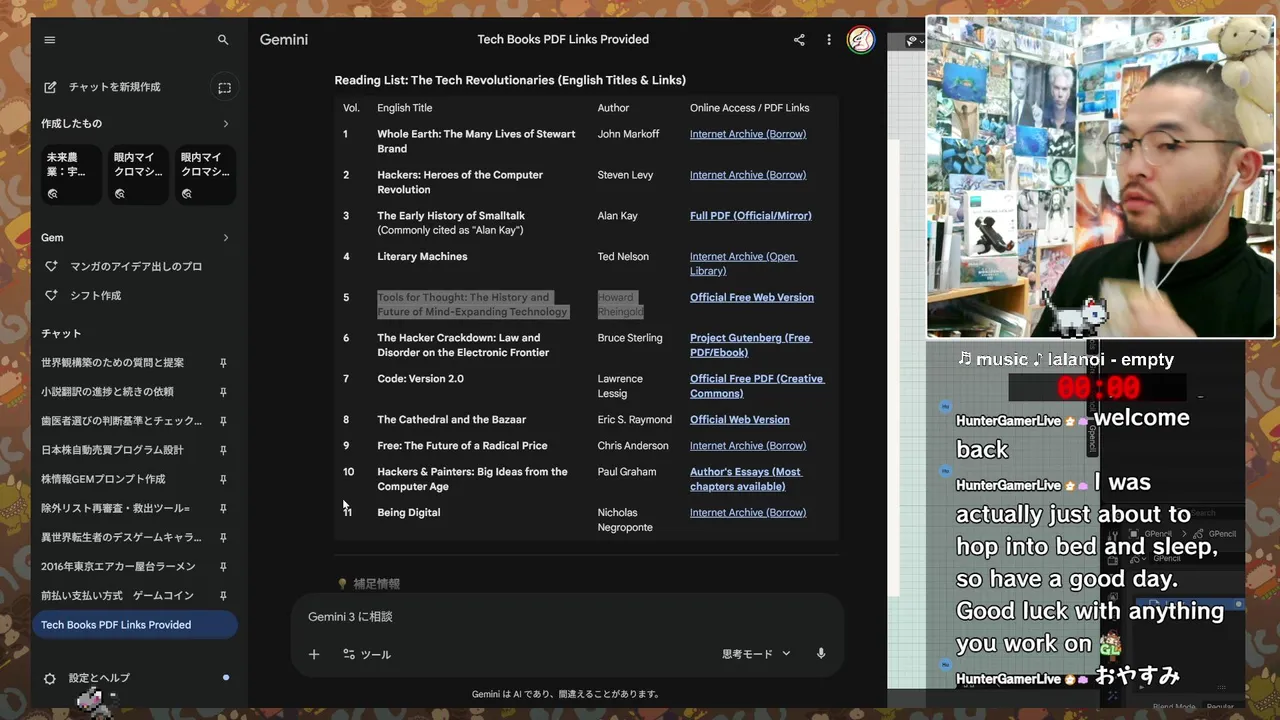Open 設定とヘルプ settings and help

coord(99,678)
